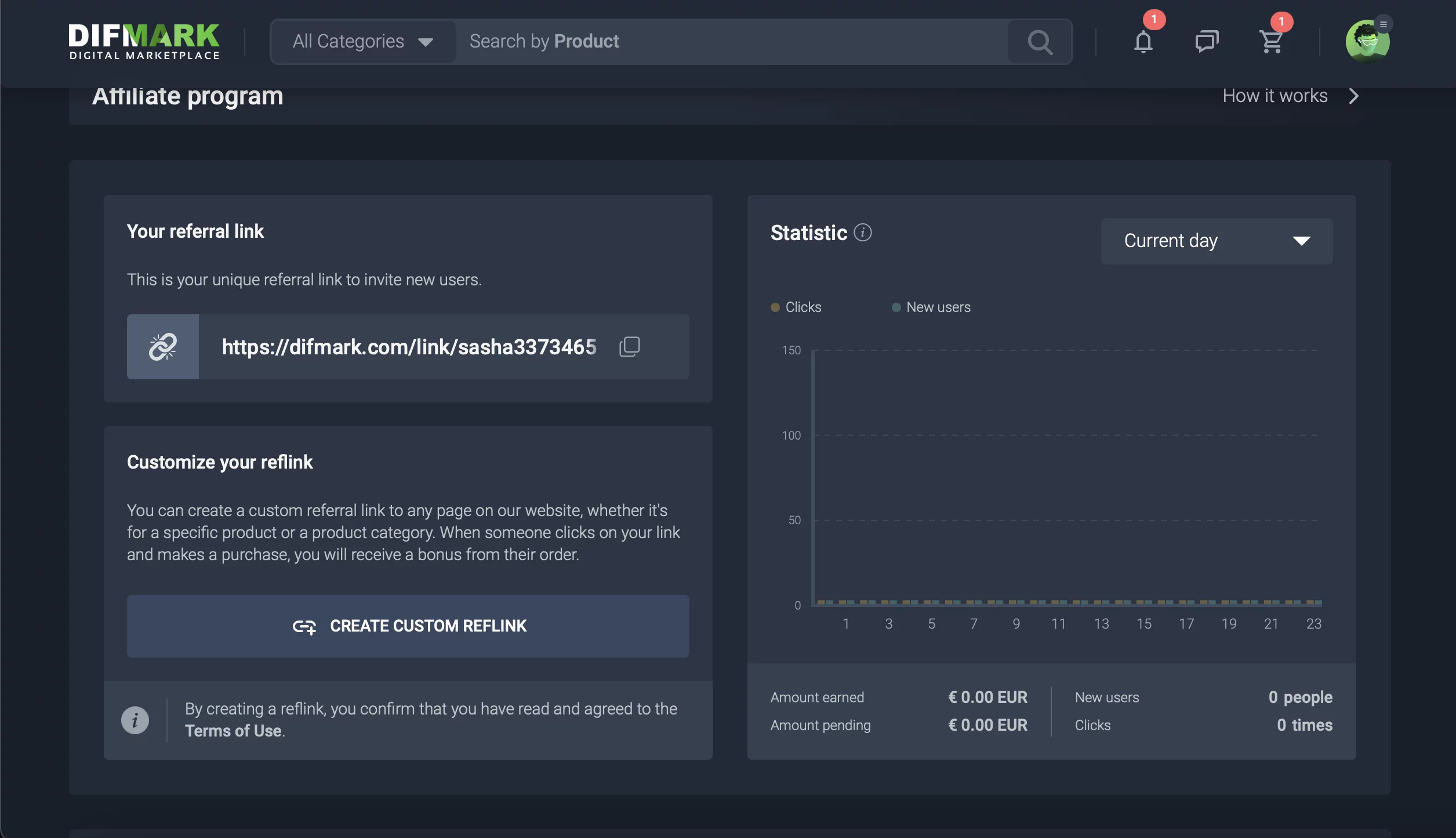Click the reflink info icon
1456x838 pixels.
tap(135, 720)
